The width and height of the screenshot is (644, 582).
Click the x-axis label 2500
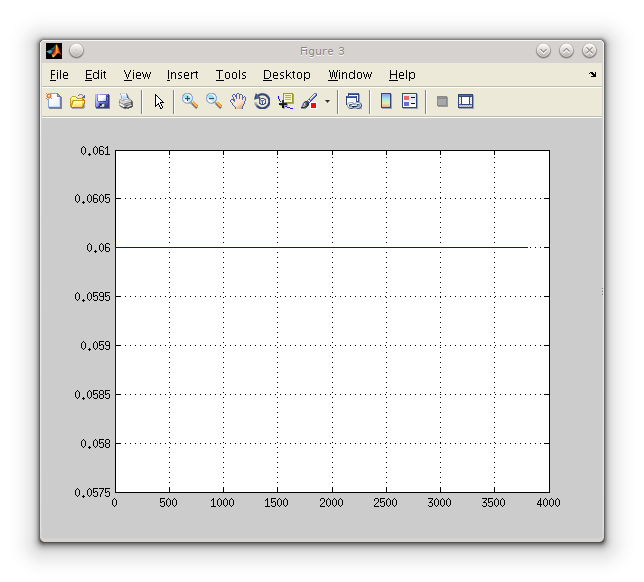(x=385, y=503)
